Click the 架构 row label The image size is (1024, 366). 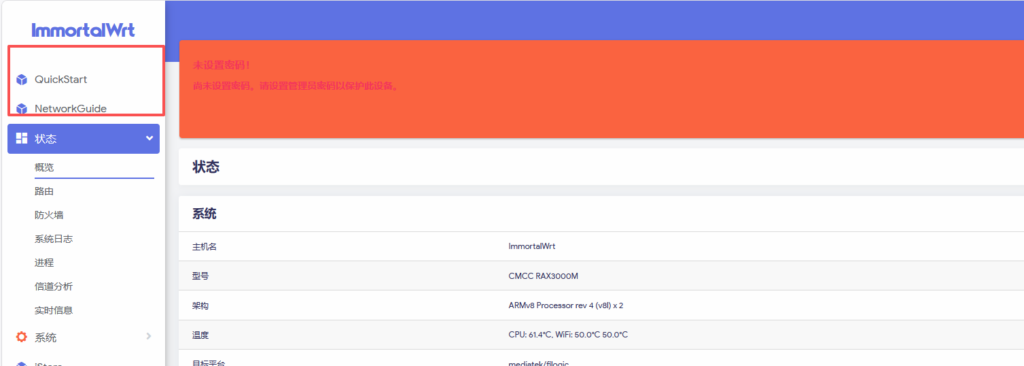(200, 306)
